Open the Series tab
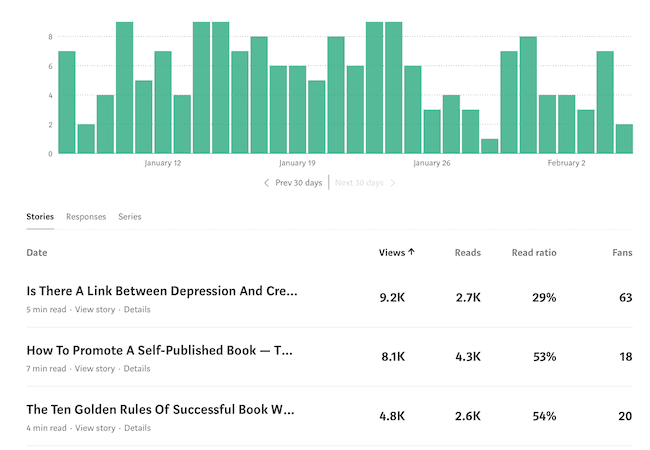The width and height of the screenshot is (650, 450). coord(129,216)
